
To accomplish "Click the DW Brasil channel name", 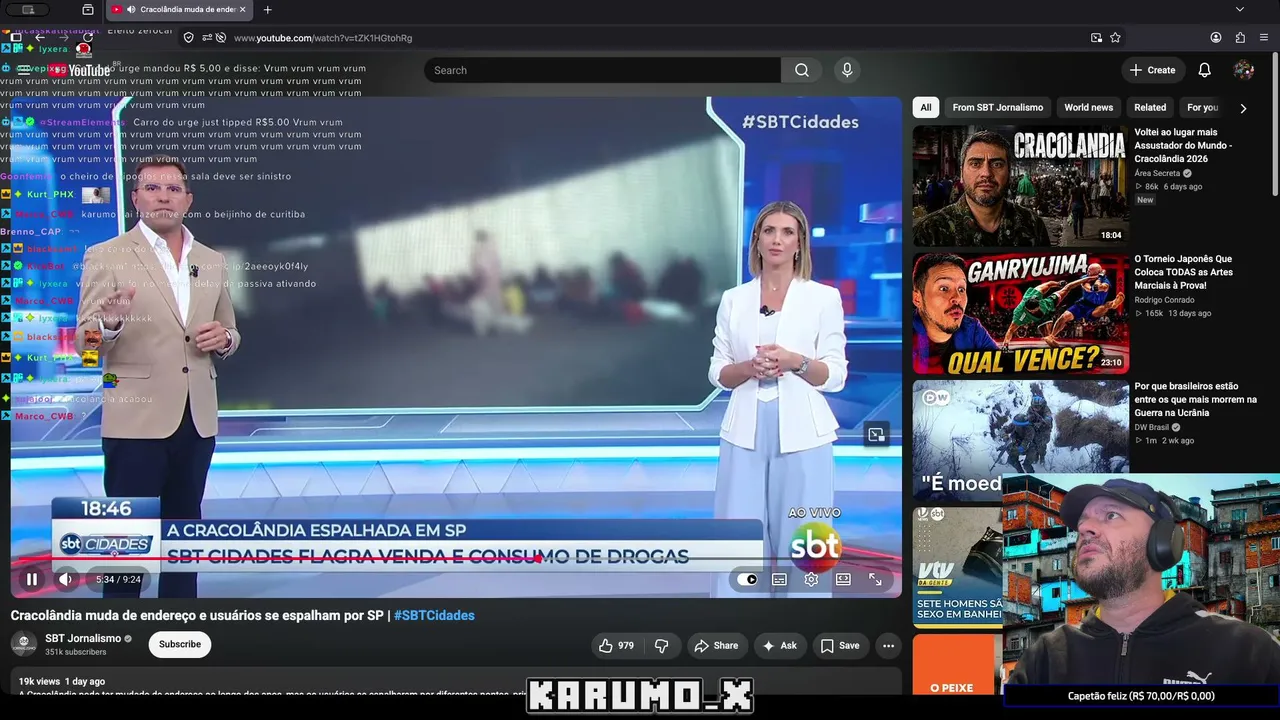I will tap(1151, 427).
